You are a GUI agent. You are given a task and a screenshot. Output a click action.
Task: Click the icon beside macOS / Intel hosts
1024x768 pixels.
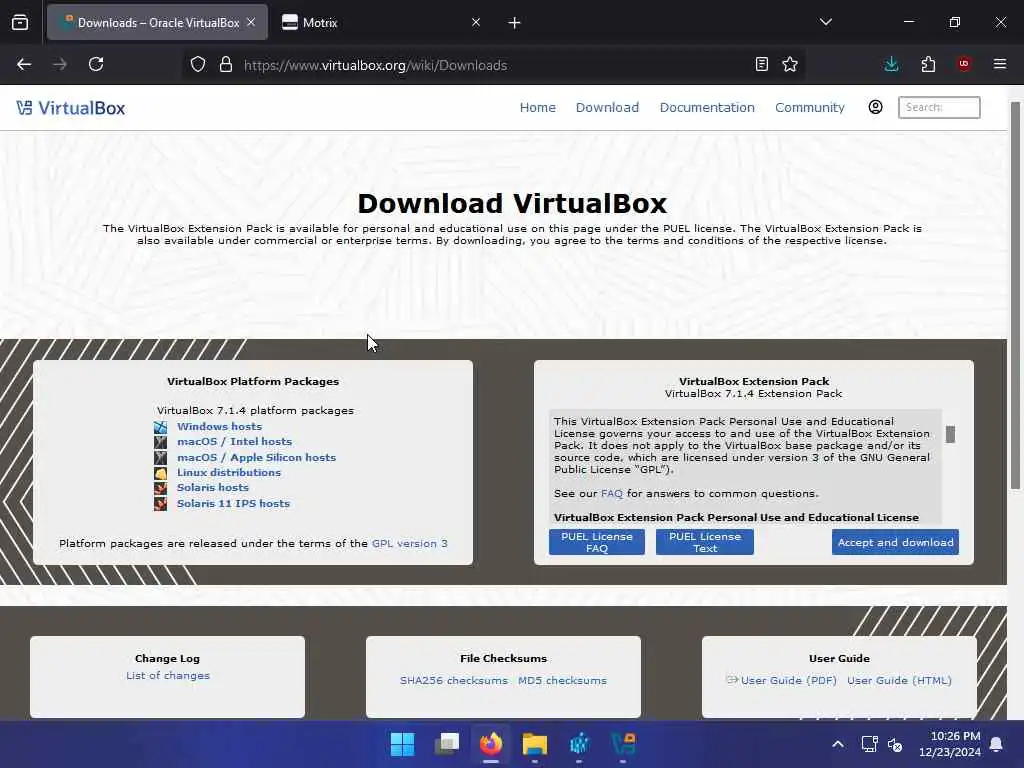[161, 442]
